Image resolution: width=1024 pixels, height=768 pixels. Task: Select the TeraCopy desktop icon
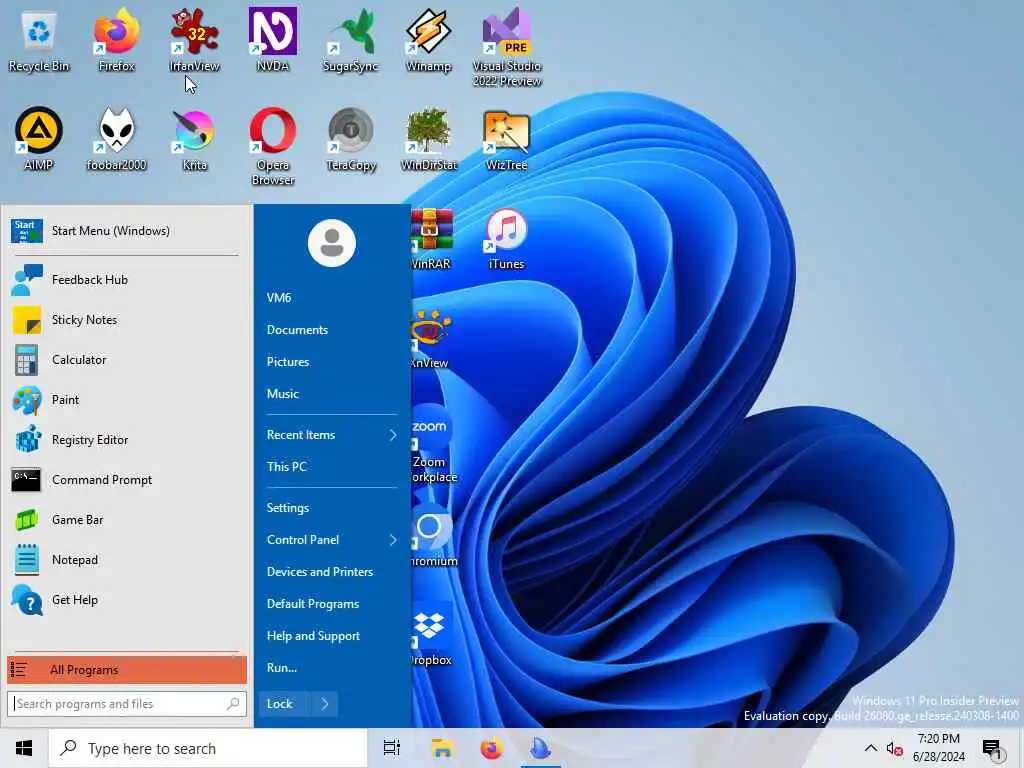point(351,138)
